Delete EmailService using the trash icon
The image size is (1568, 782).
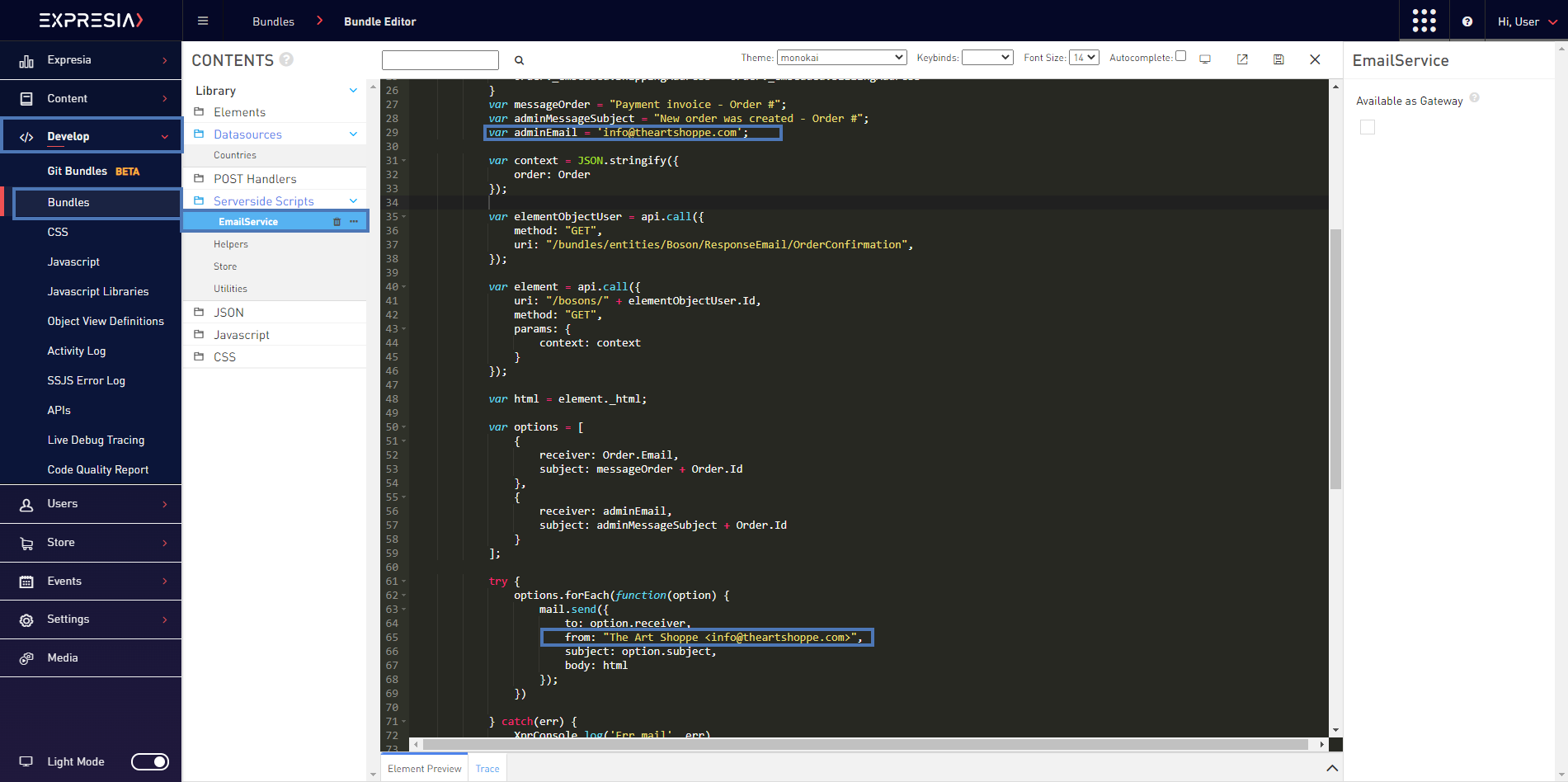337,222
